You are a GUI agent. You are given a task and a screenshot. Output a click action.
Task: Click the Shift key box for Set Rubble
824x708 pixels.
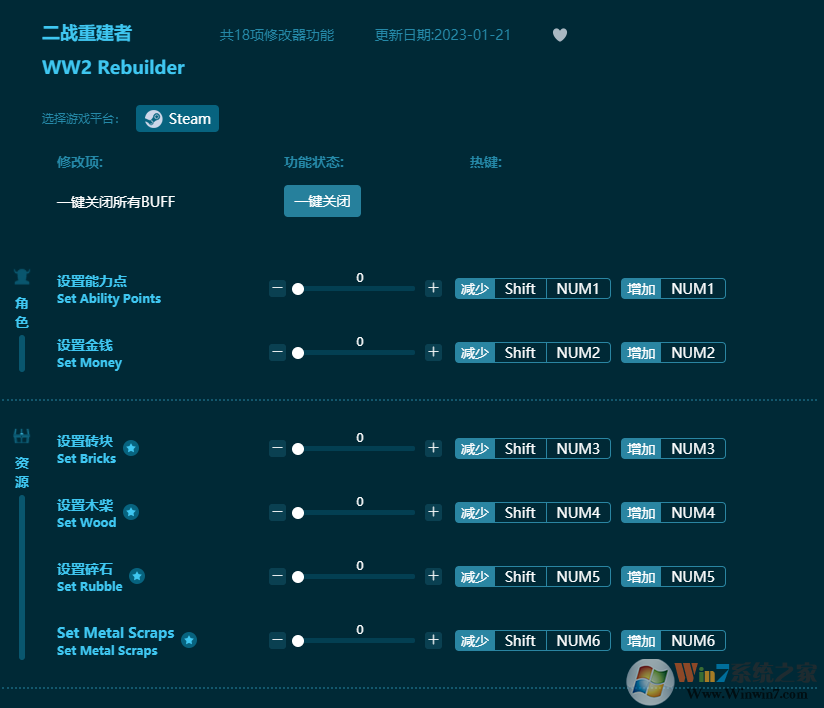520,577
